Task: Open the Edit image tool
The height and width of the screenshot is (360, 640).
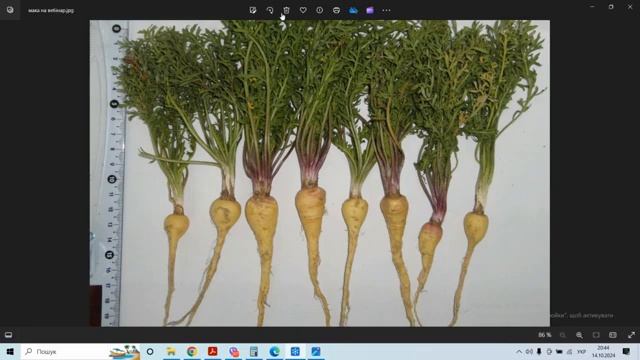Action: pyautogui.click(x=253, y=10)
